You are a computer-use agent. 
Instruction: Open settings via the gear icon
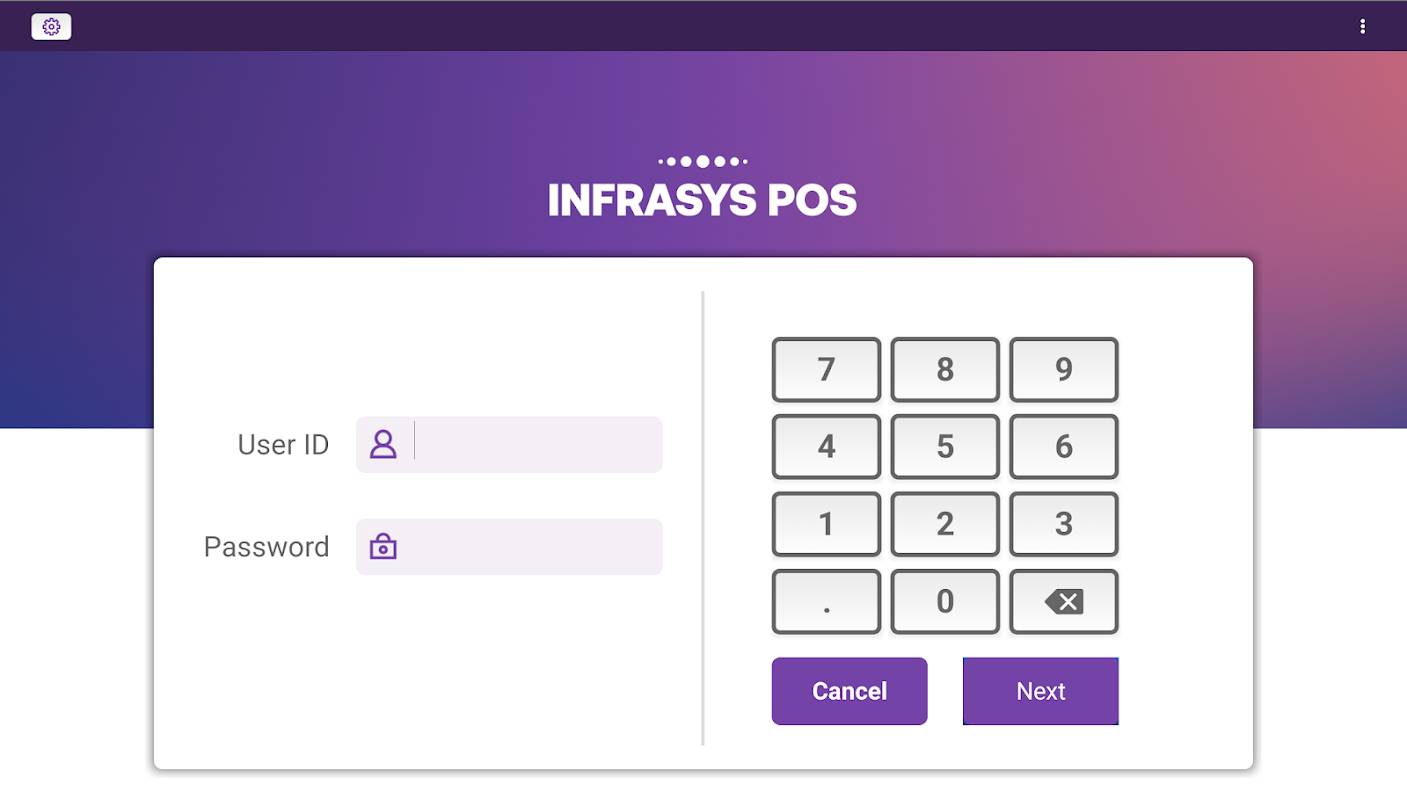51,27
